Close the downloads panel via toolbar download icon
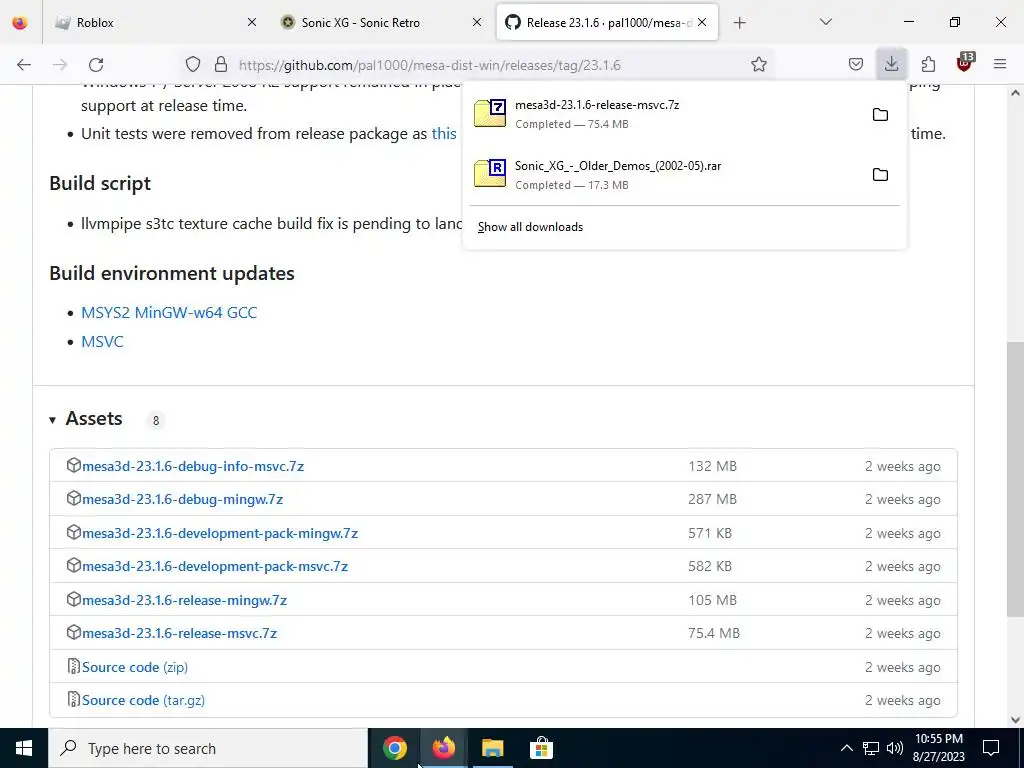Image resolution: width=1024 pixels, height=768 pixels. point(891,64)
